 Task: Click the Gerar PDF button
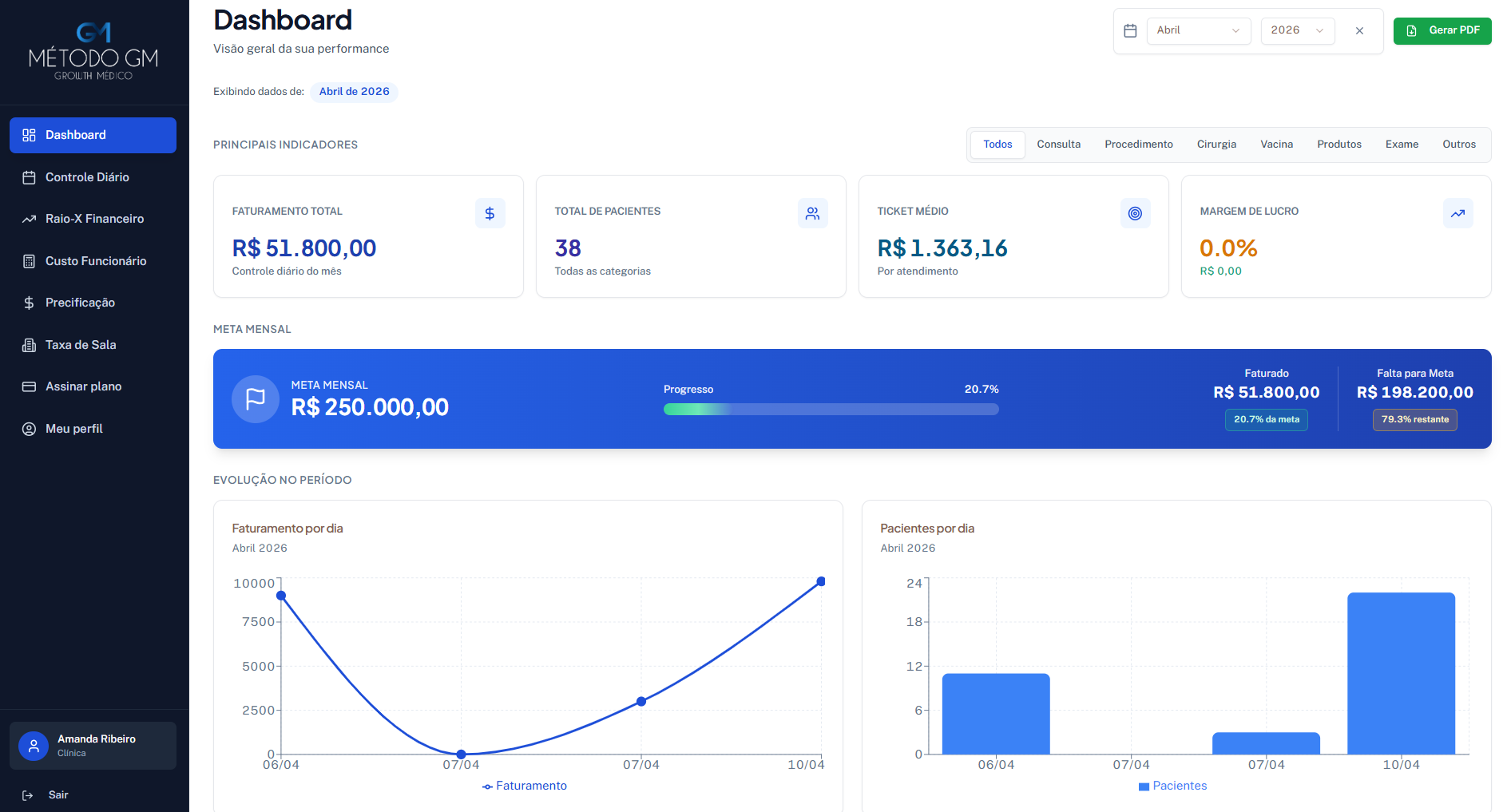[x=1442, y=30]
